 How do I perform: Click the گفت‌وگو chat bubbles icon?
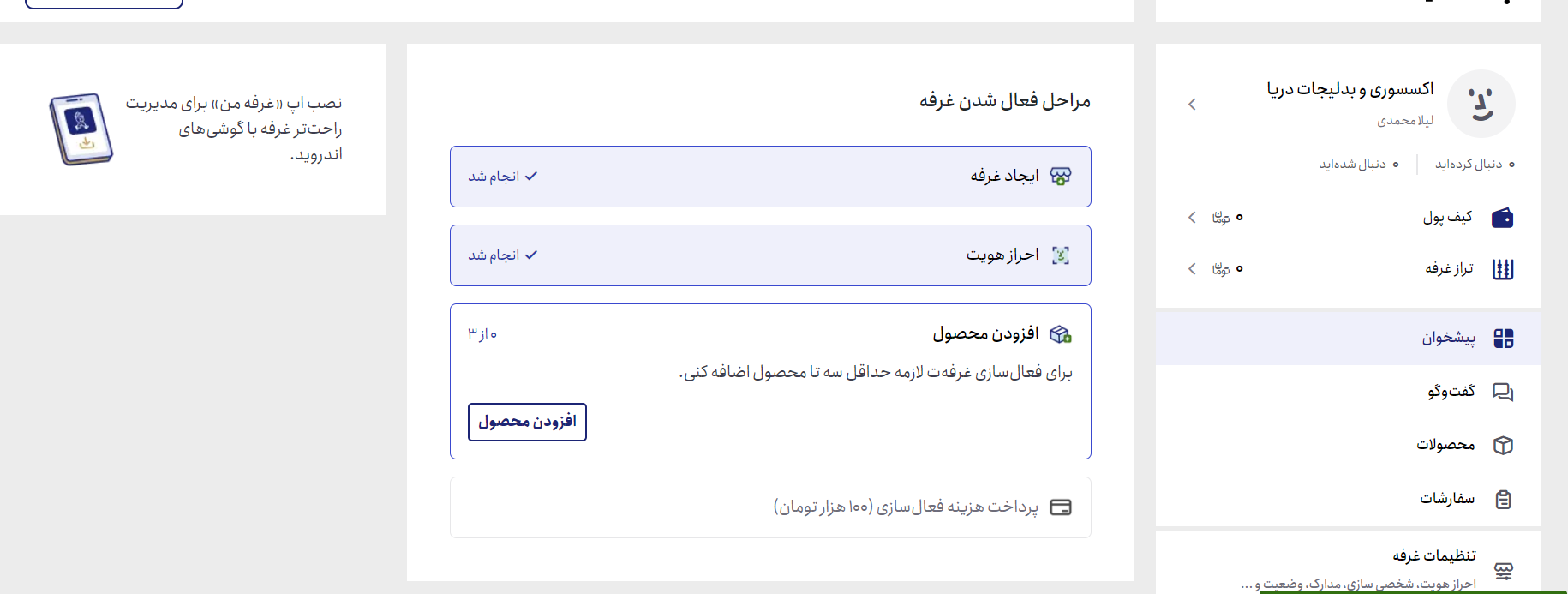coord(1503,392)
